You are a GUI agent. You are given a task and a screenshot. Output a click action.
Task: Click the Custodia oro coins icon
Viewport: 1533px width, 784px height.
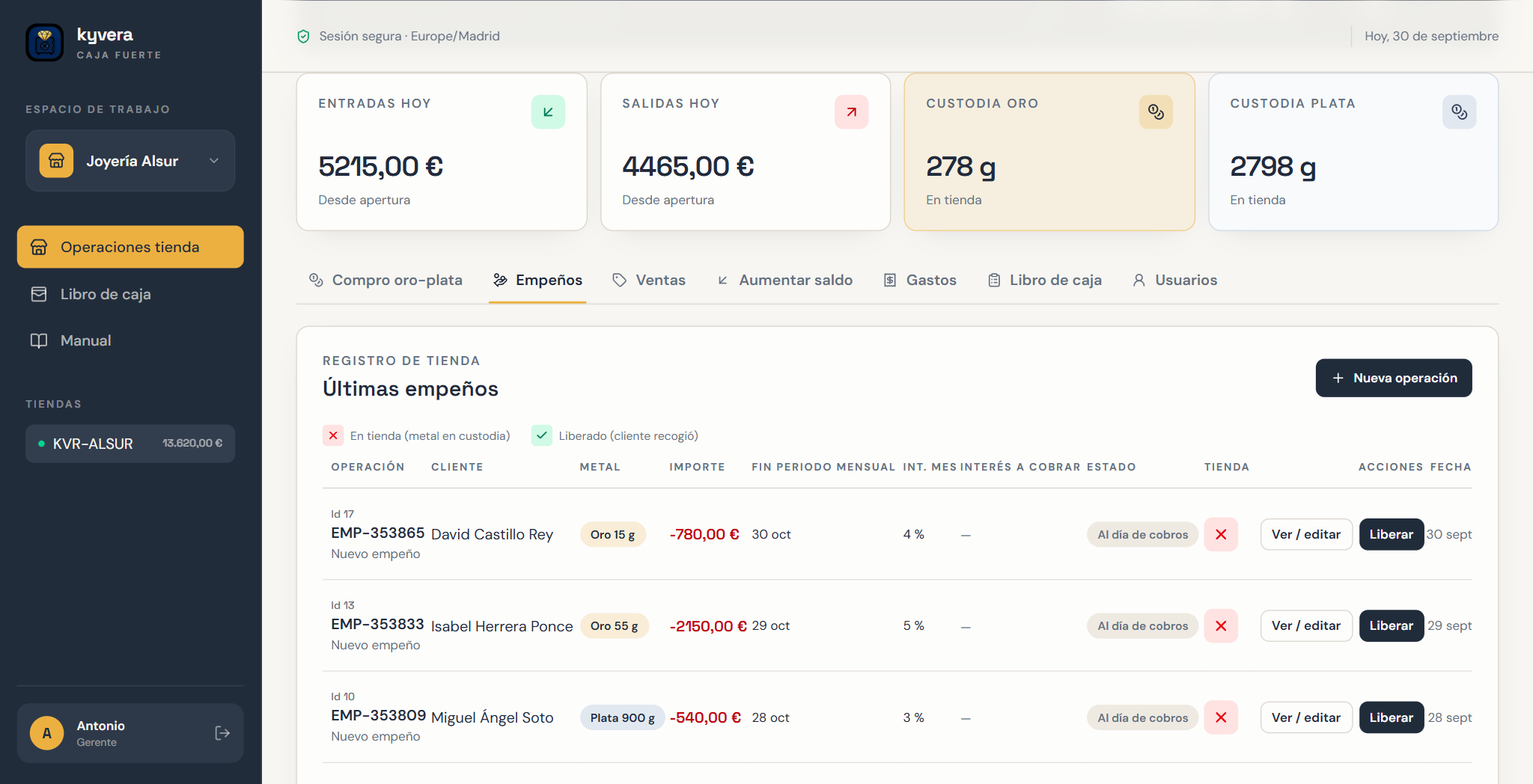(x=1156, y=112)
